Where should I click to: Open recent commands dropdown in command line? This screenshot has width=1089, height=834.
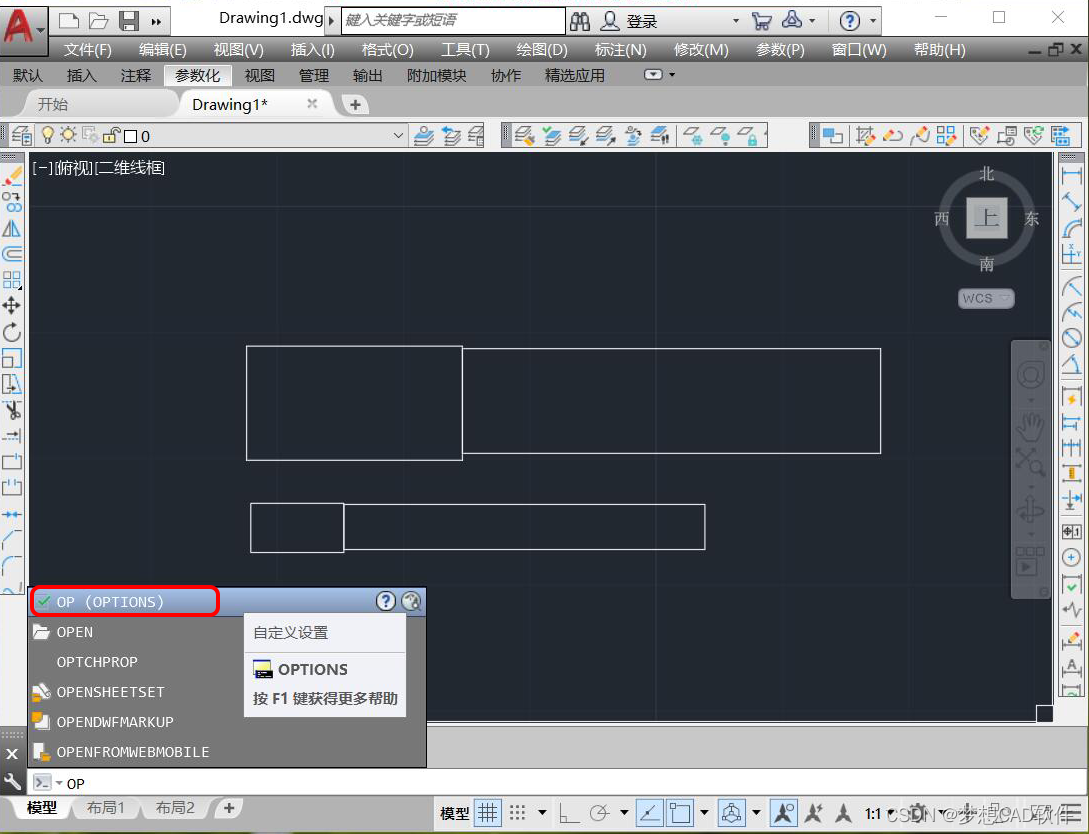click(59, 783)
